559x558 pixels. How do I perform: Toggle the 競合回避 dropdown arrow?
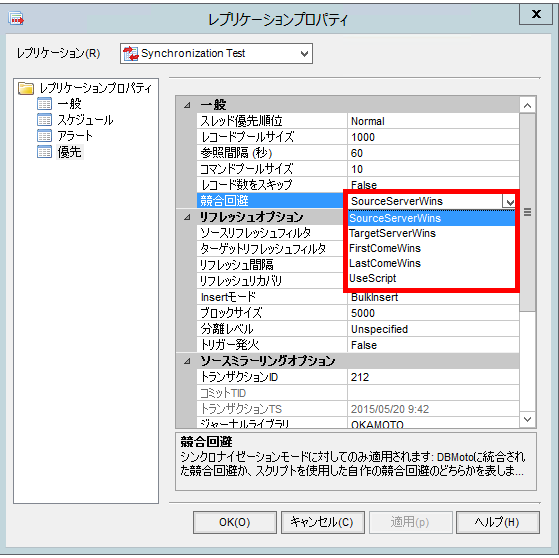[x=509, y=201]
